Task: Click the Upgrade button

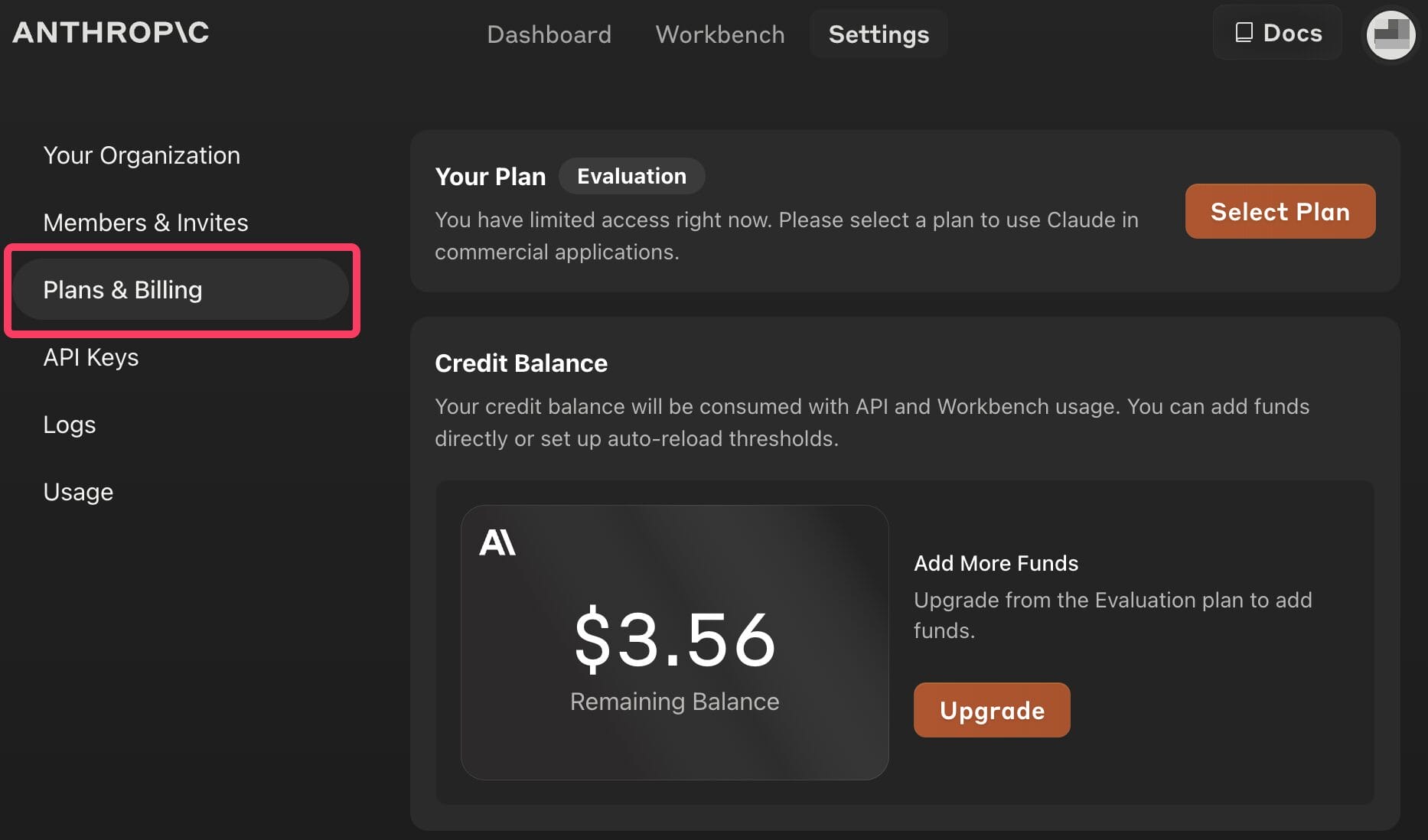Action: tap(992, 710)
